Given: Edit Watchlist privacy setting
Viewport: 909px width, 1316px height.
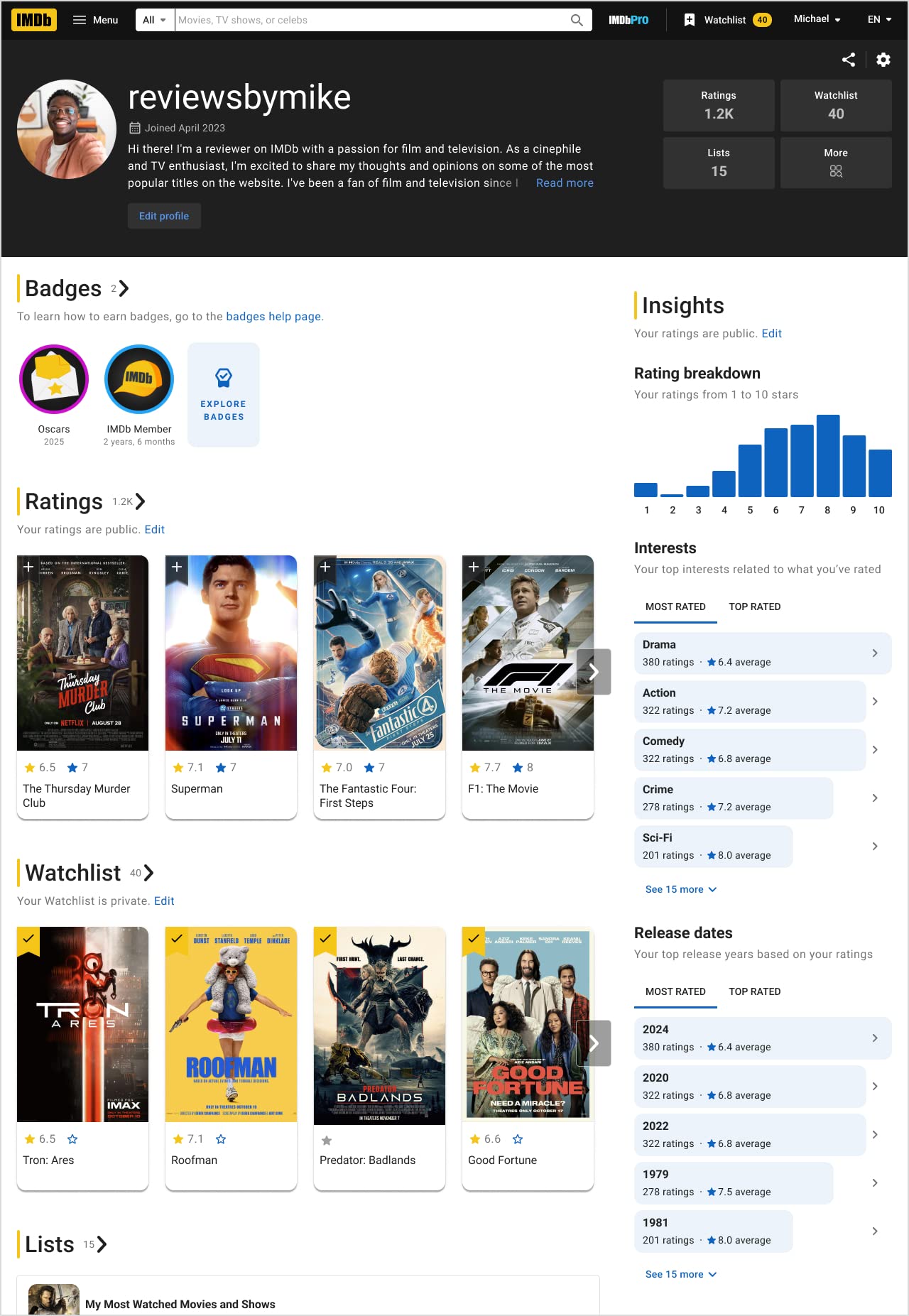Looking at the screenshot, I should coord(164,901).
